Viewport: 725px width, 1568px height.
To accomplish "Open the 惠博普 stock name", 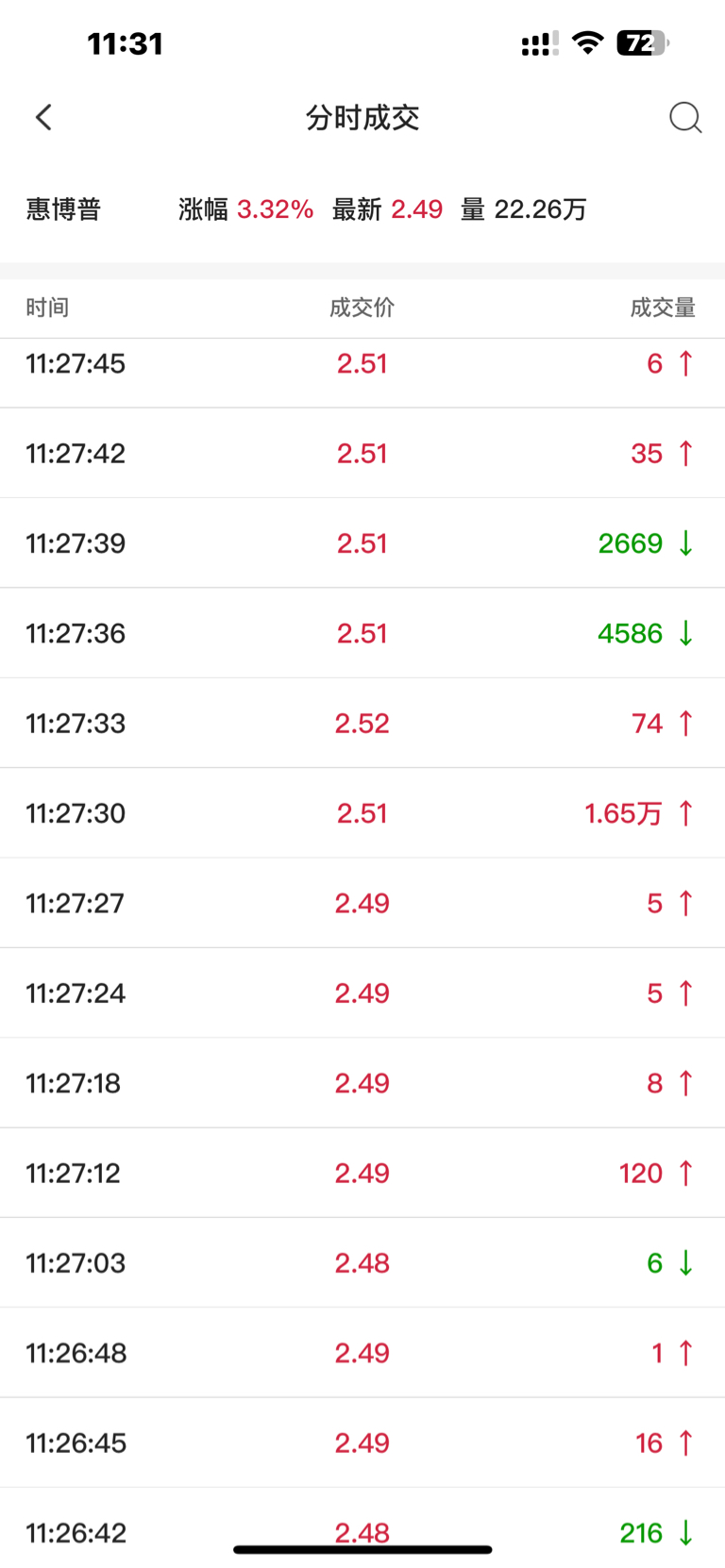I will click(63, 209).
